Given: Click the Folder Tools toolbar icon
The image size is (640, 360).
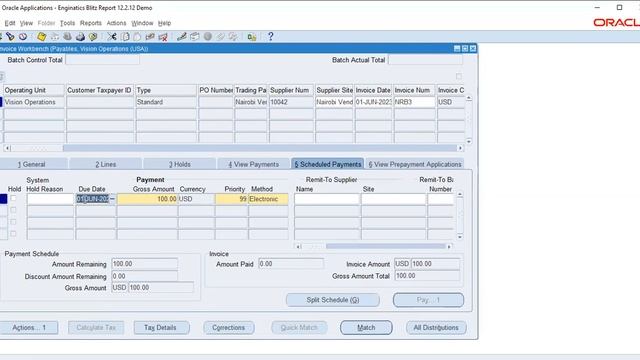Looking at the screenshot, I should pos(233,37).
